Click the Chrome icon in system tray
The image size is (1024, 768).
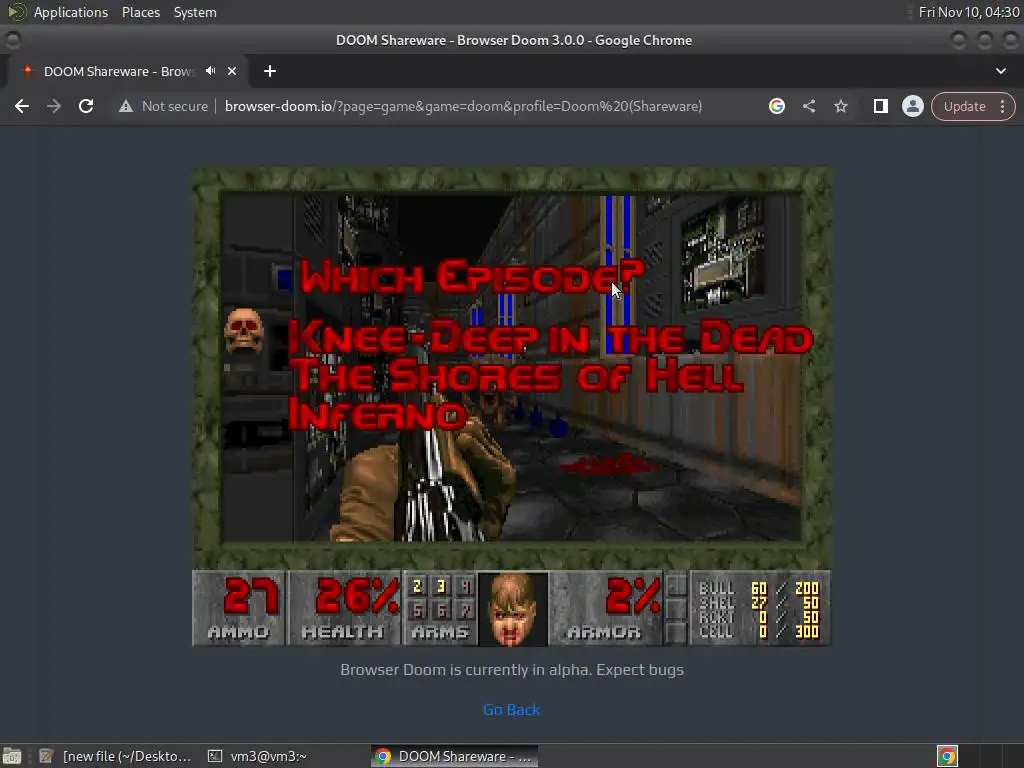click(x=947, y=756)
